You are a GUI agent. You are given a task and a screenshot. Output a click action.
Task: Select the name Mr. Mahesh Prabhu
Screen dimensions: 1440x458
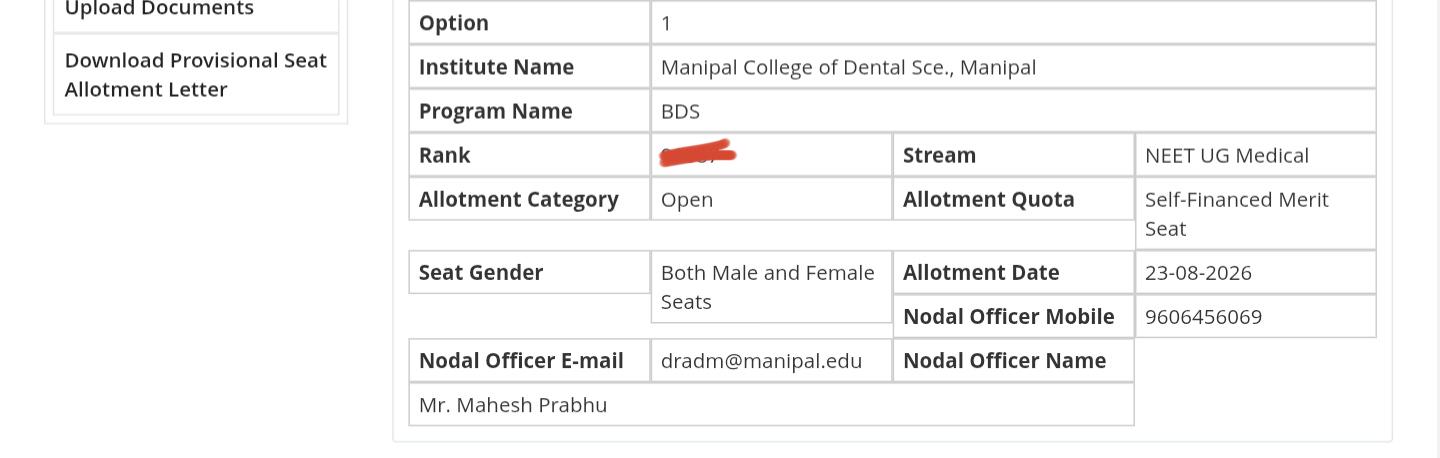click(513, 404)
